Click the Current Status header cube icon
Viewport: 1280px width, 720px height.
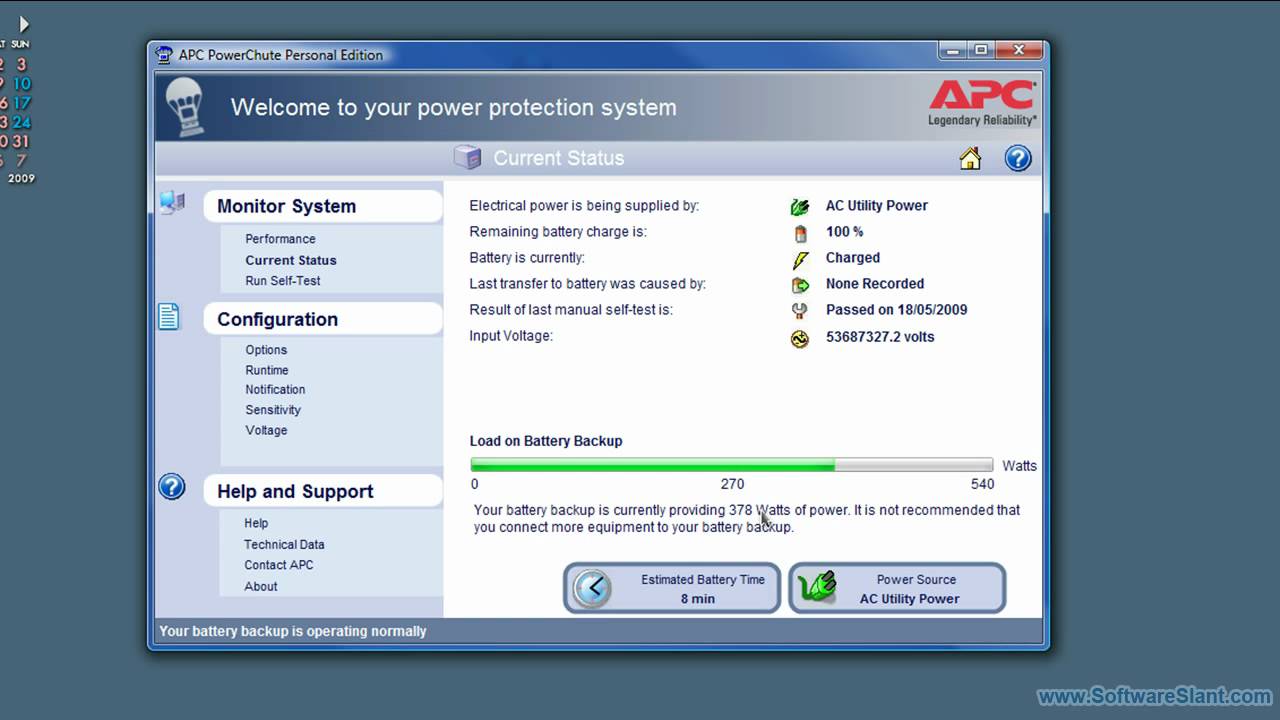[x=467, y=157]
